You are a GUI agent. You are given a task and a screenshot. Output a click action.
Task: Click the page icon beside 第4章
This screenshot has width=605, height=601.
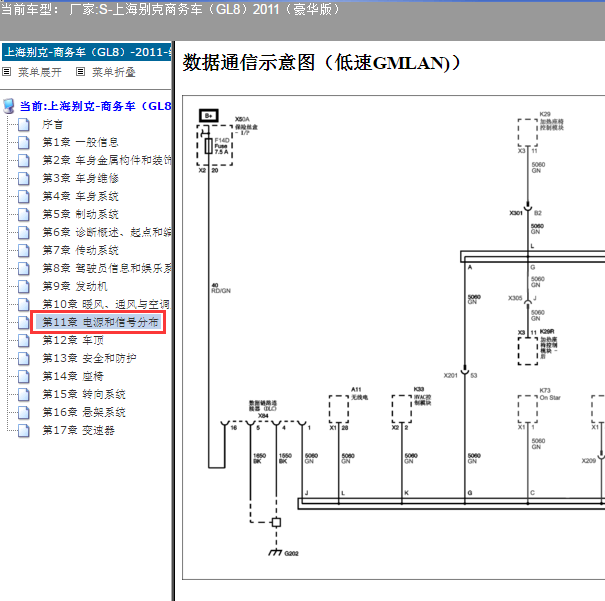point(24,196)
